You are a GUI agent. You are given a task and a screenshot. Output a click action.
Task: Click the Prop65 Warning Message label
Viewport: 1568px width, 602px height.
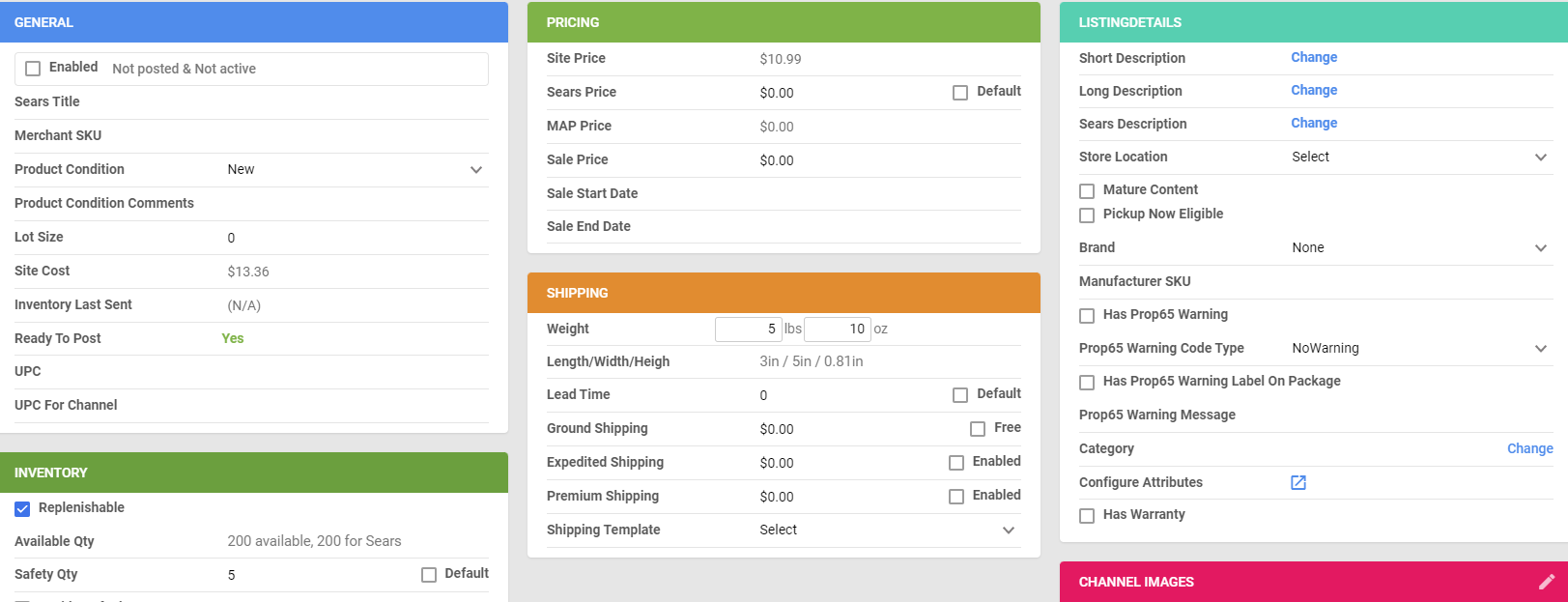click(1157, 415)
